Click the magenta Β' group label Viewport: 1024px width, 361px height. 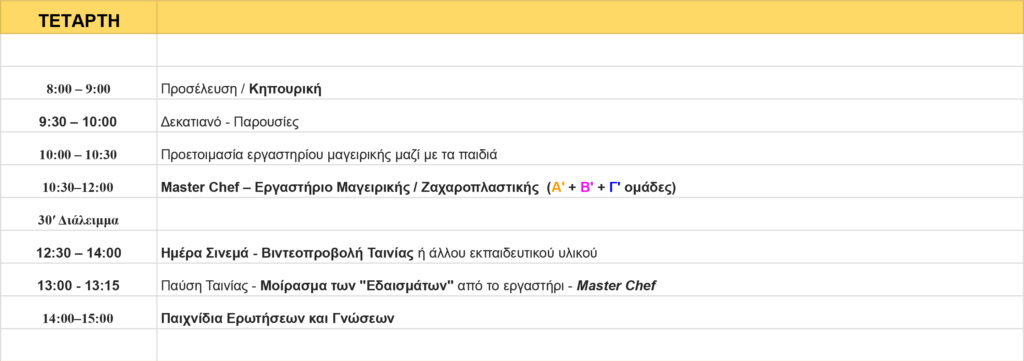click(586, 187)
